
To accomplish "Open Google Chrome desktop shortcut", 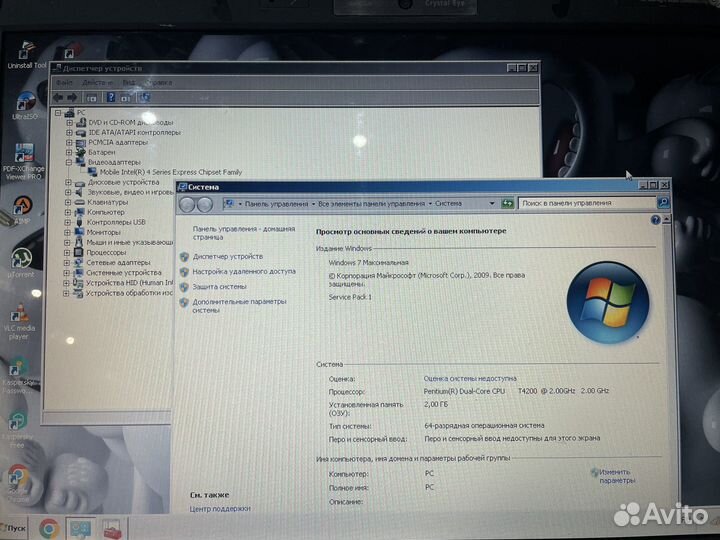I will tap(18, 482).
